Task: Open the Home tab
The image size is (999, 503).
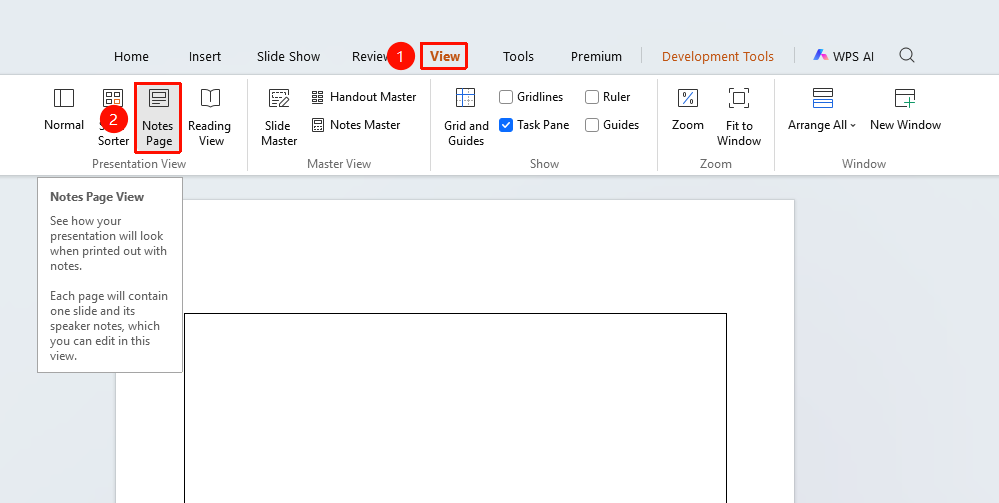Action: tap(131, 56)
